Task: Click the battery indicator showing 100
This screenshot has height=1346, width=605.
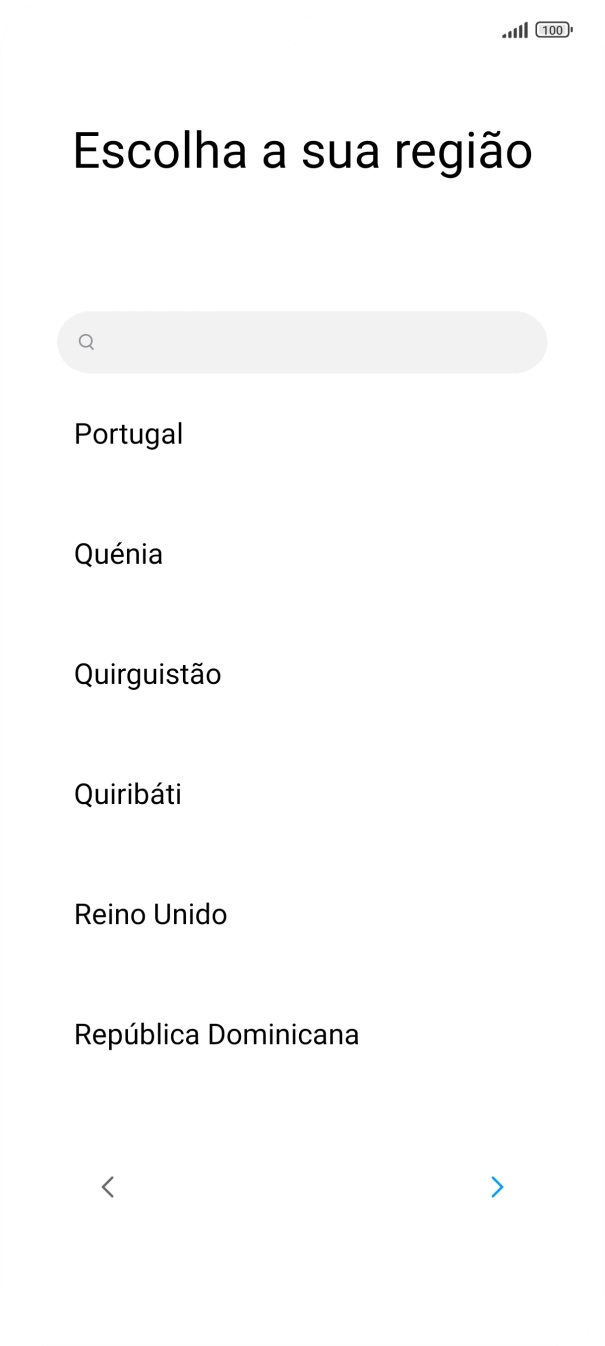Action: 551,31
